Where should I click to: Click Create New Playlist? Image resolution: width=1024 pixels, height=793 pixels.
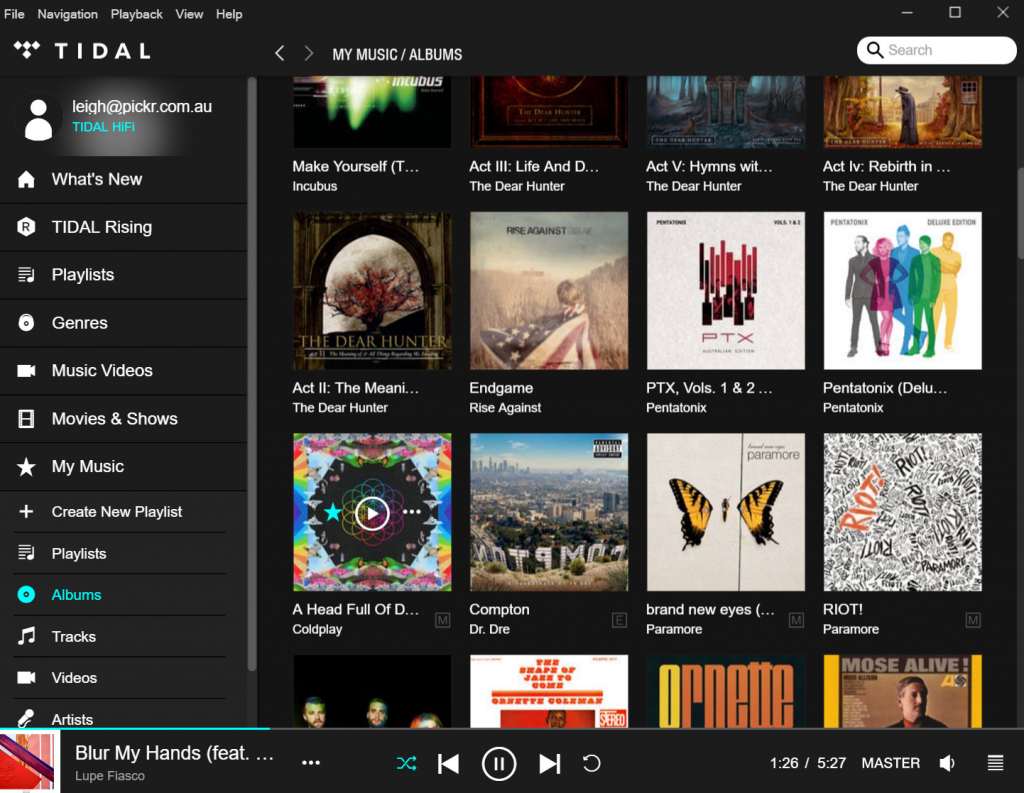click(x=116, y=512)
